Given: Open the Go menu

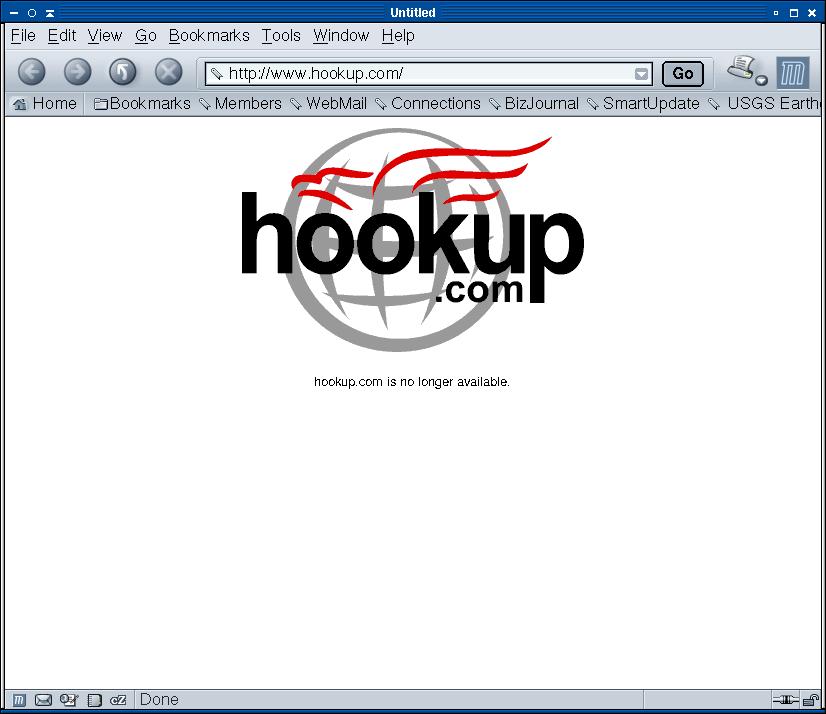Looking at the screenshot, I should [x=146, y=36].
